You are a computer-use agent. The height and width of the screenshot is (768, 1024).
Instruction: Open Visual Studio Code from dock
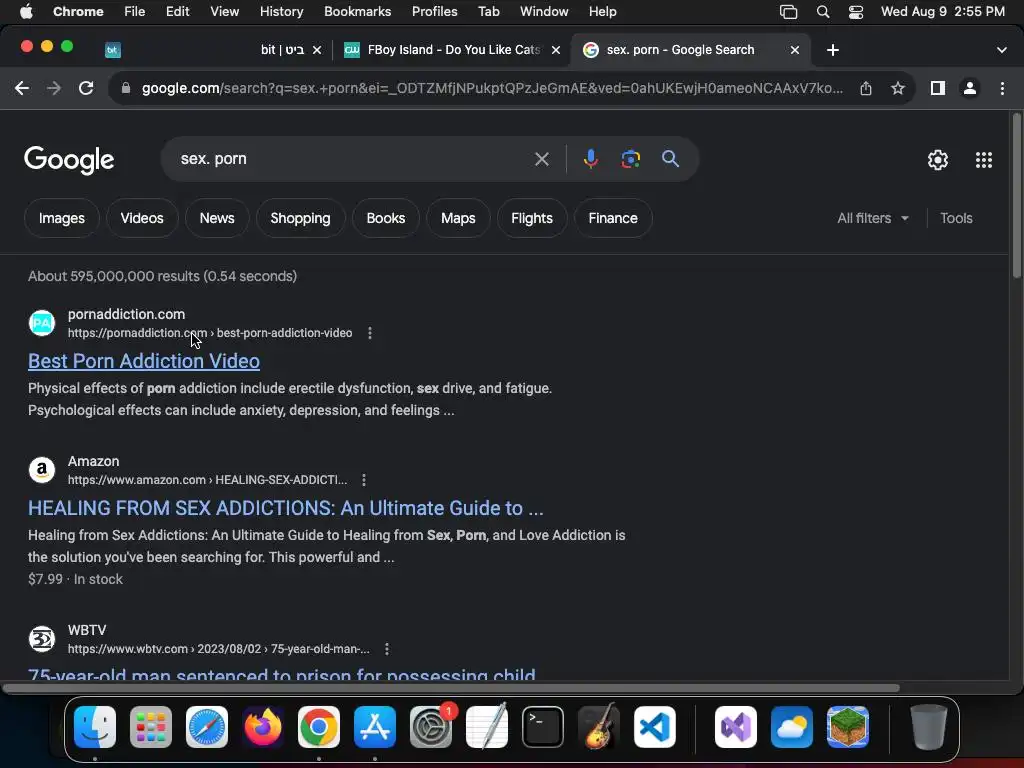click(x=654, y=727)
